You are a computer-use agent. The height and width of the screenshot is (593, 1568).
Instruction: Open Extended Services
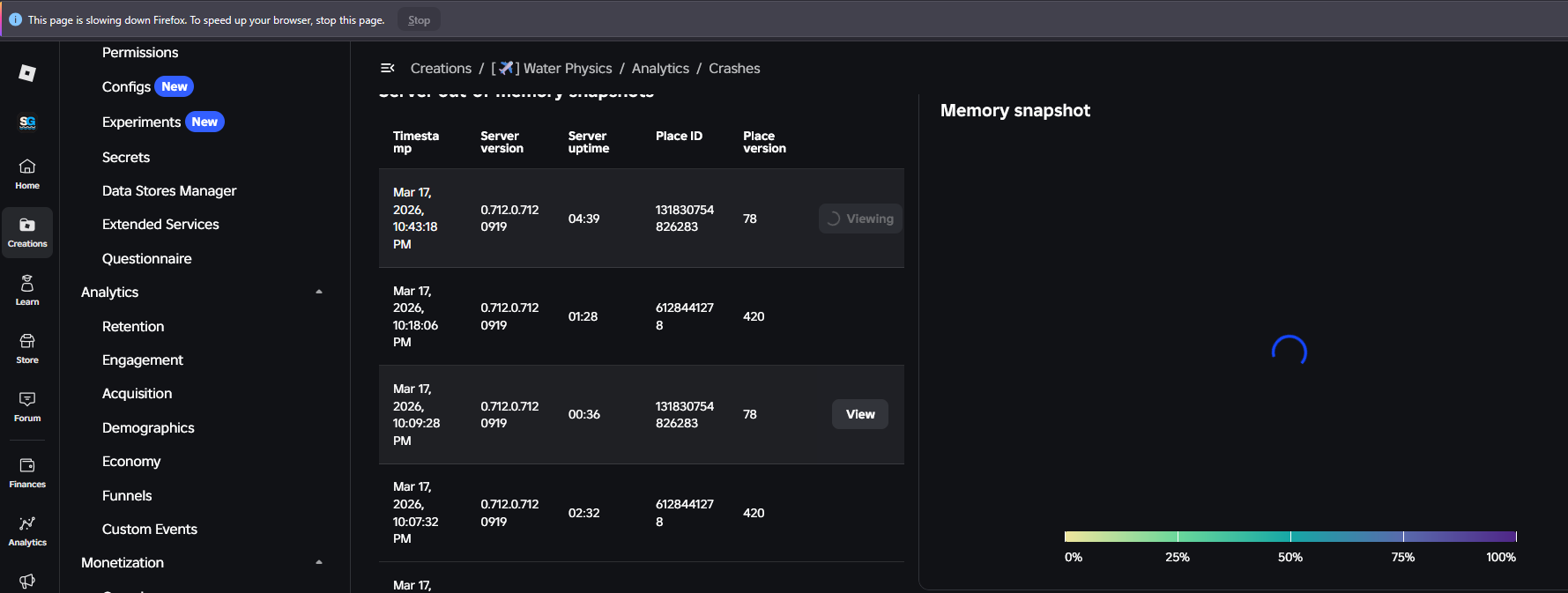160,224
